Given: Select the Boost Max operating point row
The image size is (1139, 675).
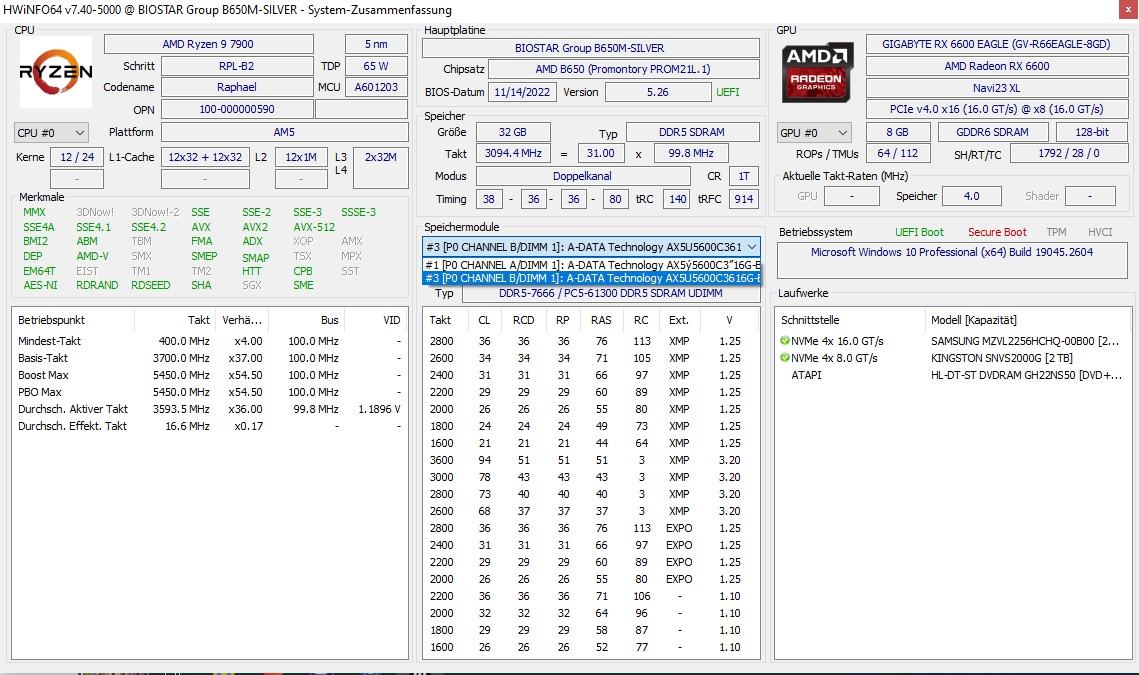Looking at the screenshot, I should 209,375.
